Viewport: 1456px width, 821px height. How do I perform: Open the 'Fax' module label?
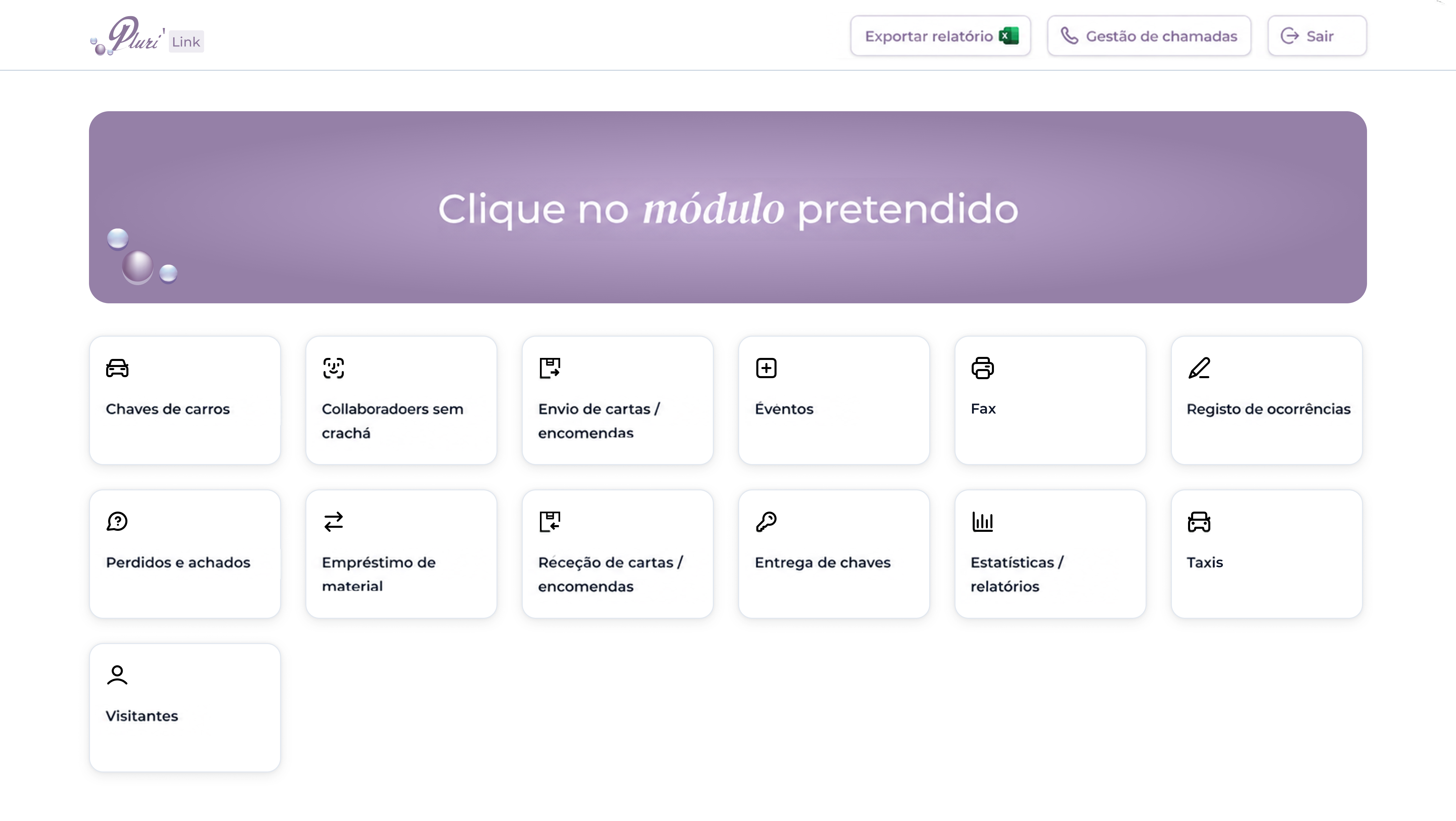point(983,408)
